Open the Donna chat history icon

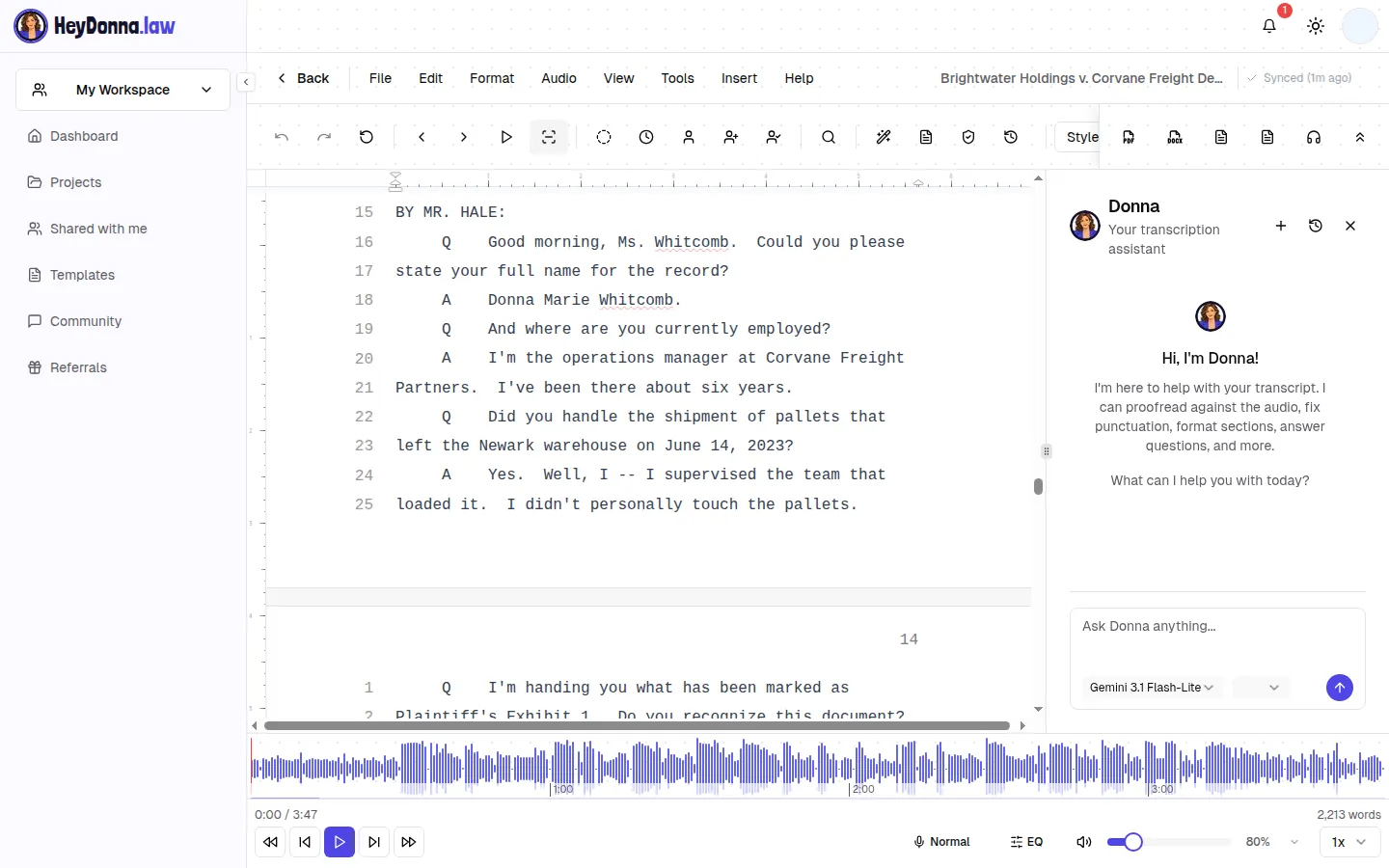1316,226
